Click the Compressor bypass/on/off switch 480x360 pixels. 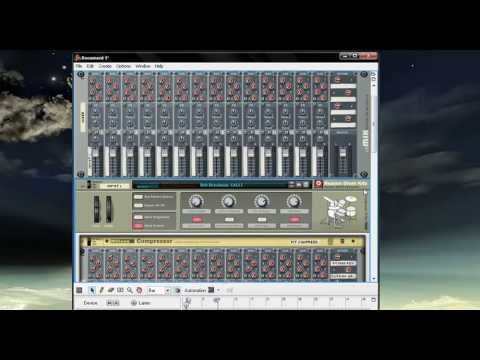pyautogui.click(x=89, y=242)
